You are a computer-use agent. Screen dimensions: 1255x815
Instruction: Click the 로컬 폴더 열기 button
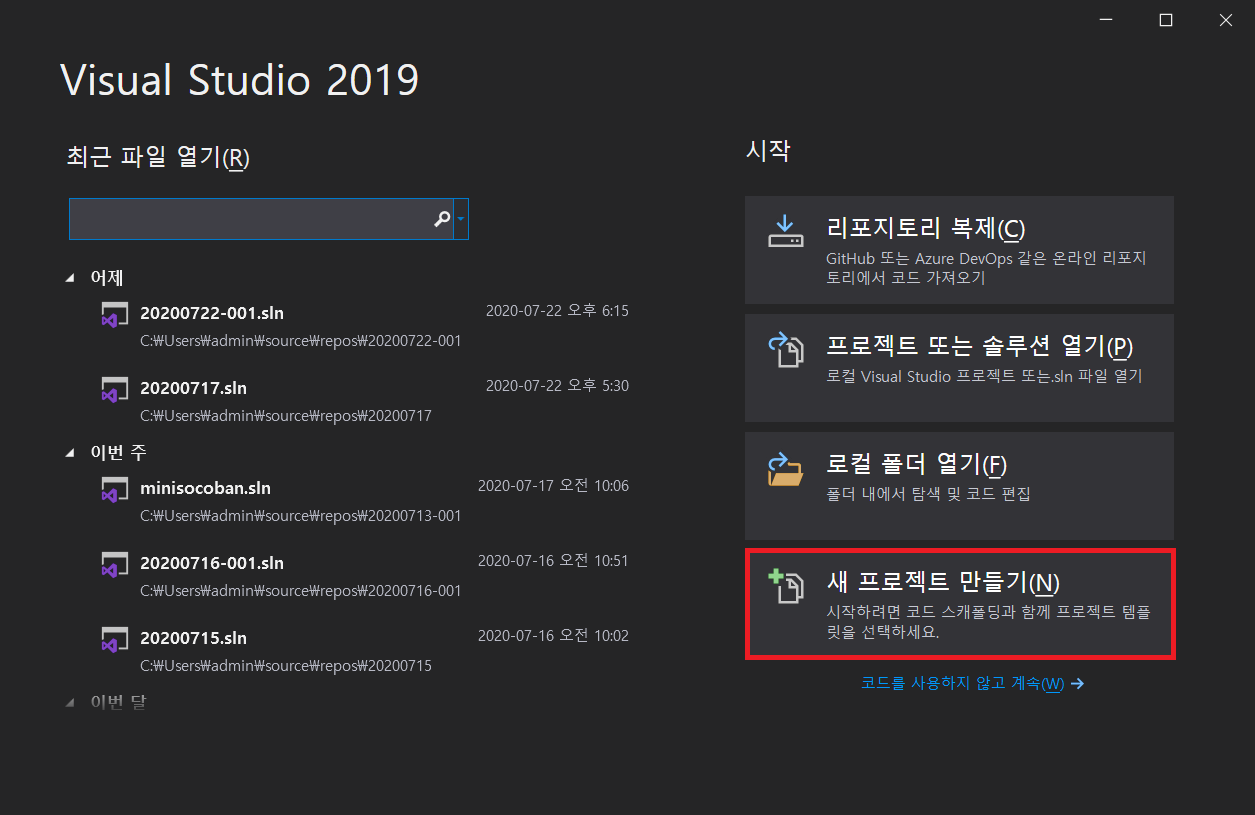point(959,485)
